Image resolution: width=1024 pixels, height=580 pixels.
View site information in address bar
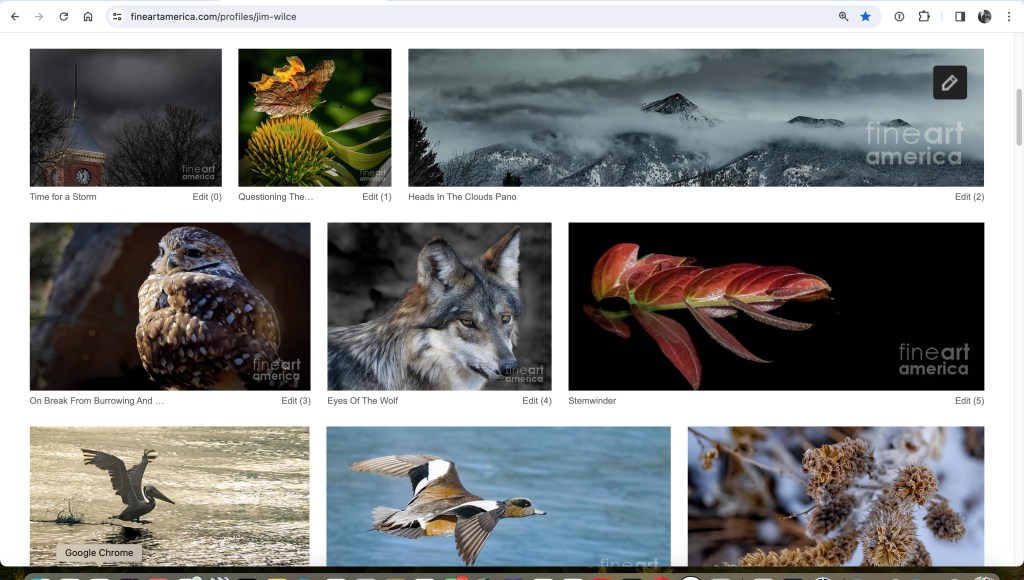tap(117, 17)
